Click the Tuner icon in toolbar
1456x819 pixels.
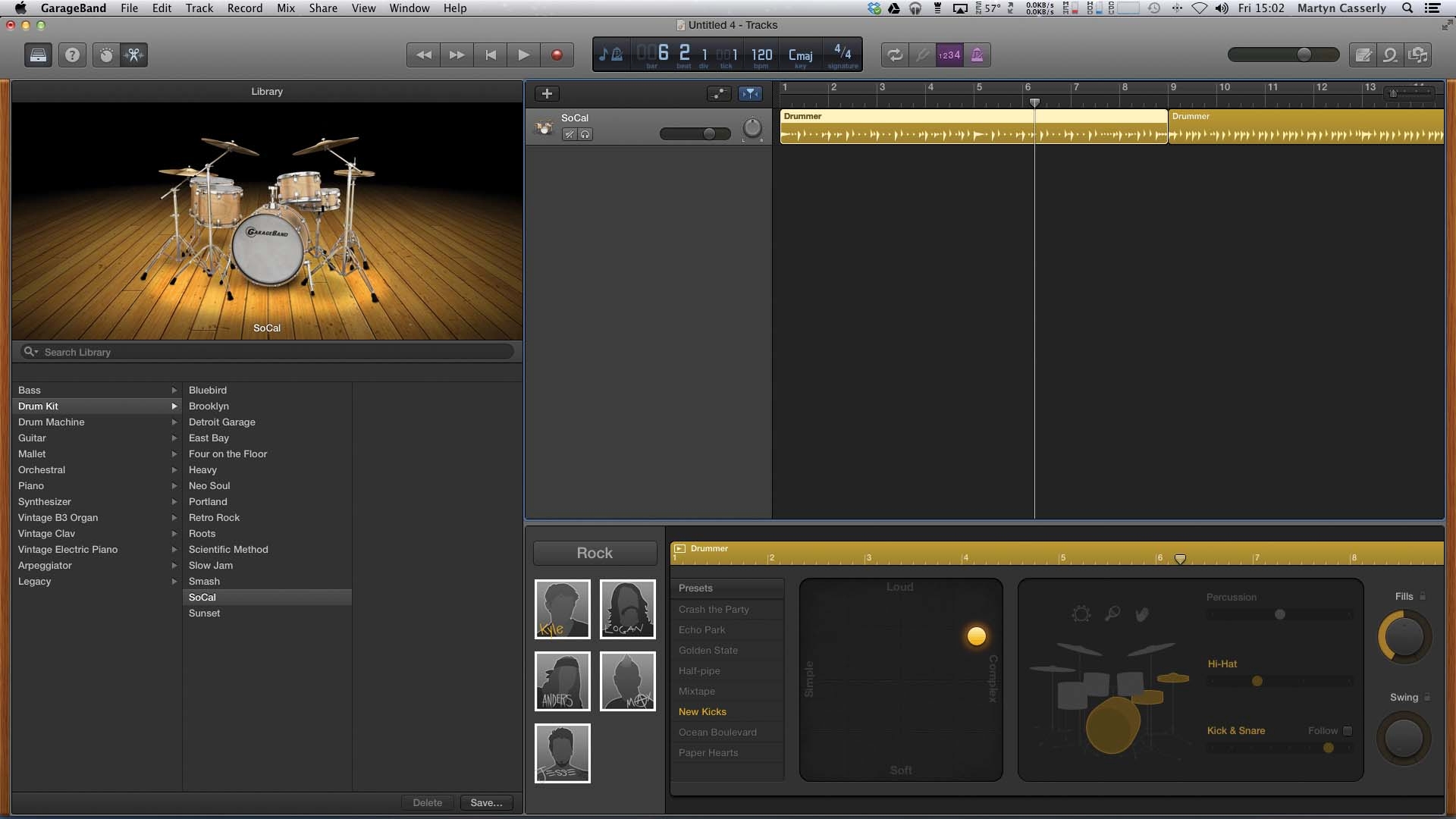[922, 55]
